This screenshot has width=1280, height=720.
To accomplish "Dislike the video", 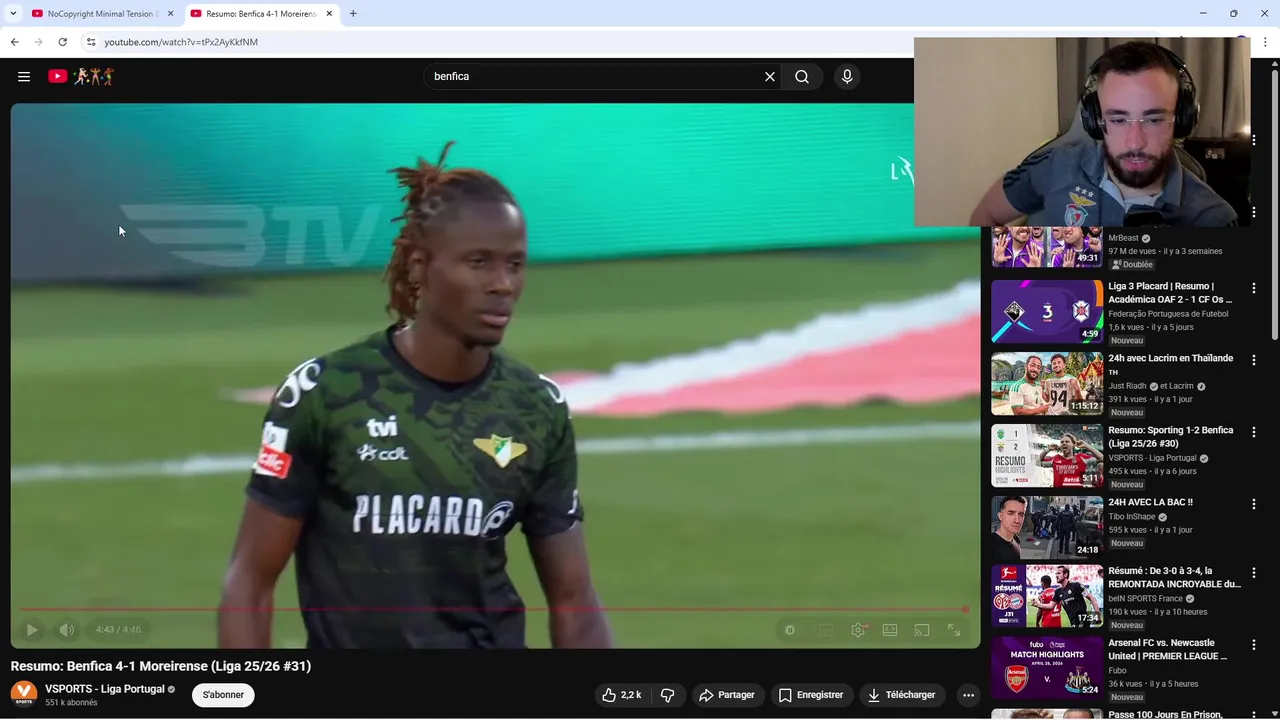I will (x=668, y=695).
